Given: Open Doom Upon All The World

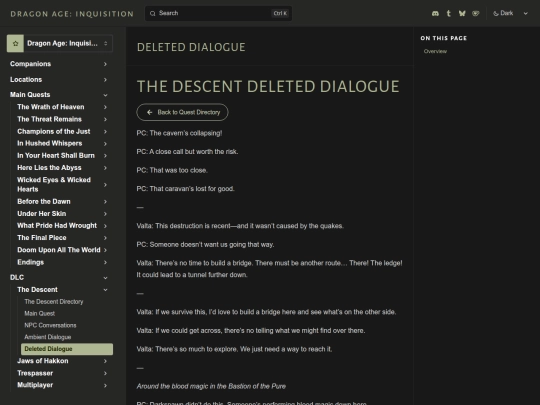Looking at the screenshot, I should tap(59, 250).
